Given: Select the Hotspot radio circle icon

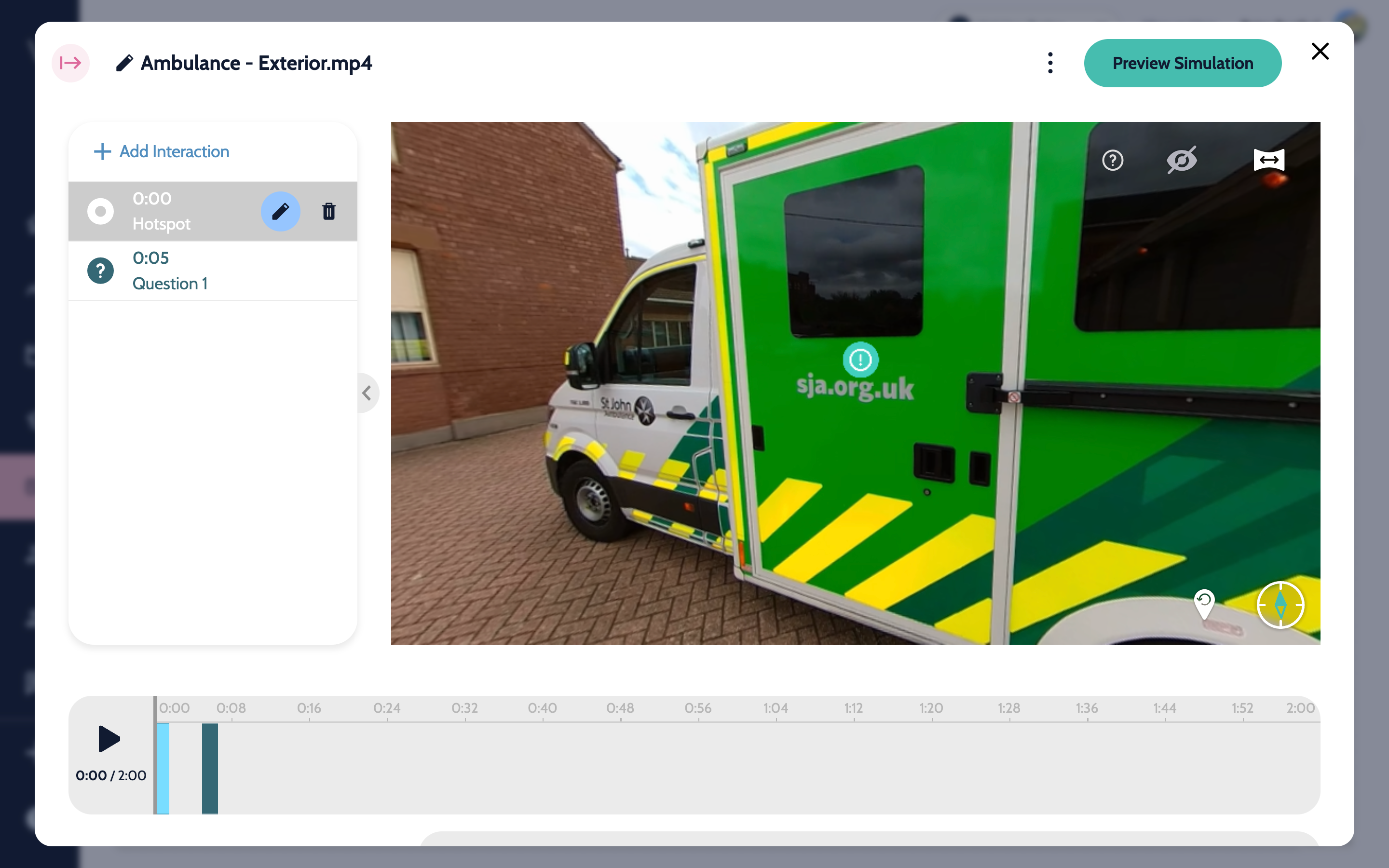Looking at the screenshot, I should [x=100, y=211].
